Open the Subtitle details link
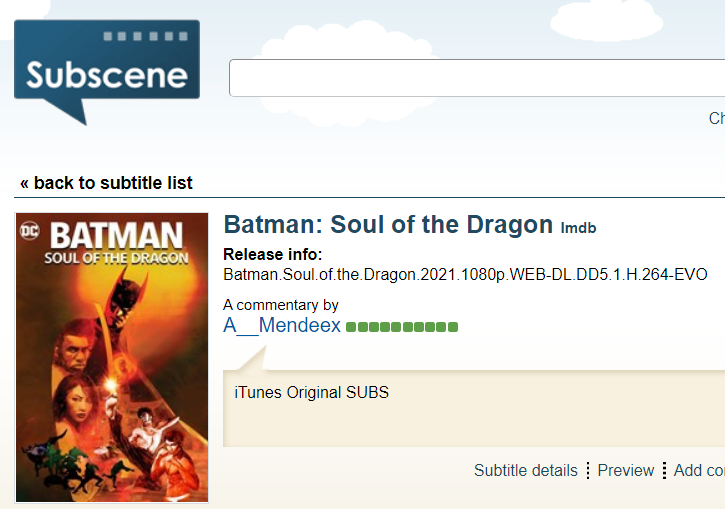Viewport: 725px width, 509px height. coord(526,470)
